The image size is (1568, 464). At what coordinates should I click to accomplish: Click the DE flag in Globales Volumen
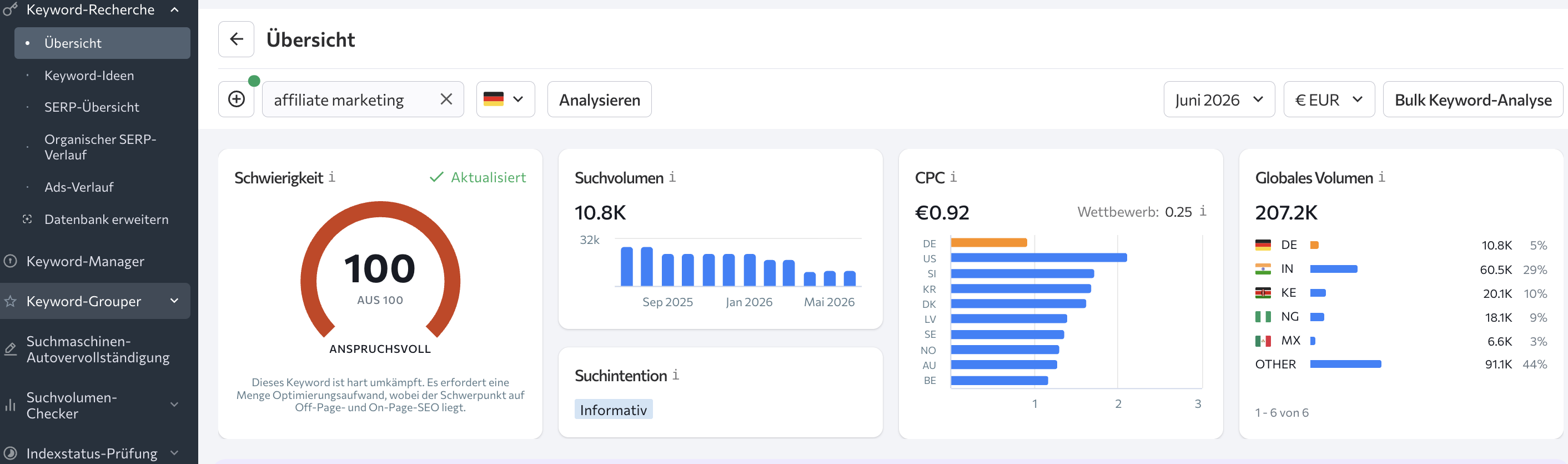1263,245
